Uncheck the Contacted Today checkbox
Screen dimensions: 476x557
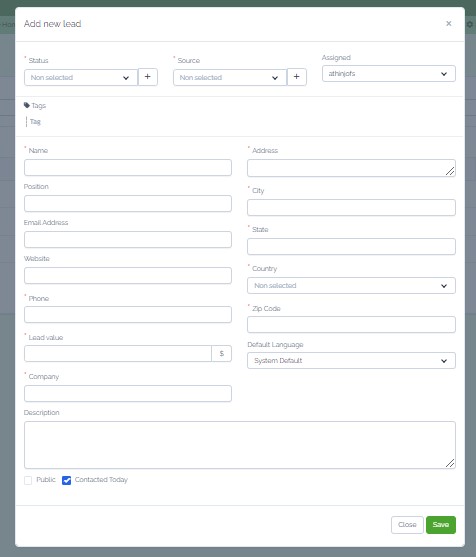pyautogui.click(x=66, y=480)
